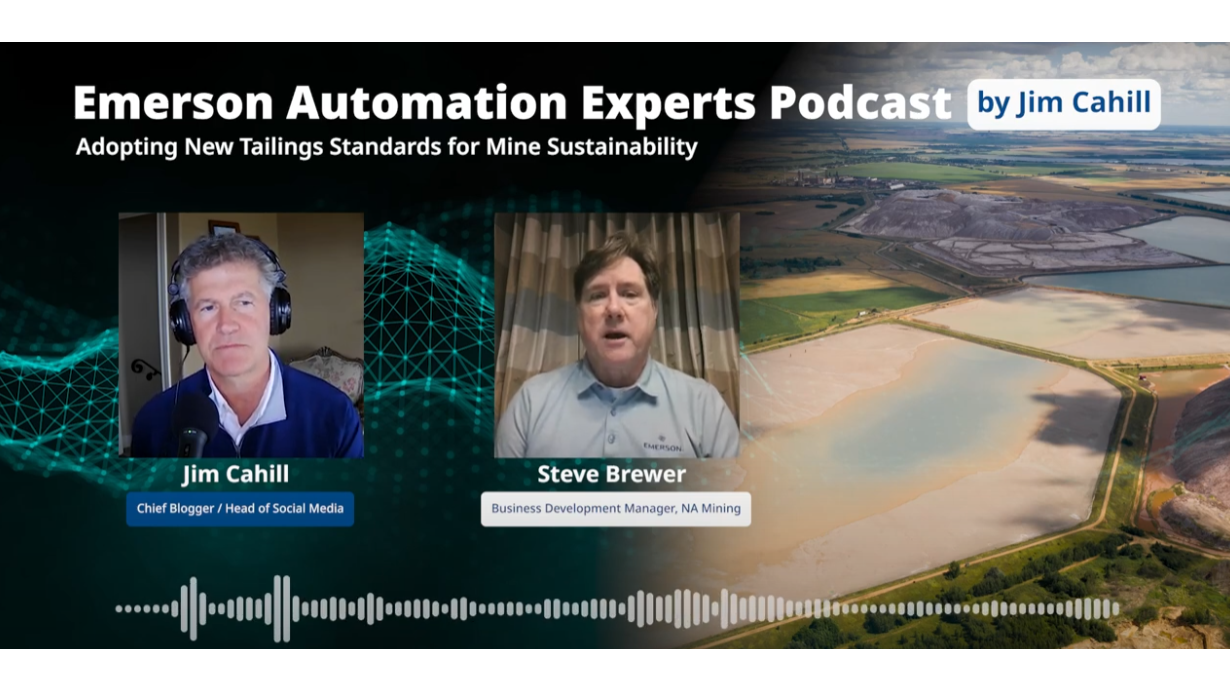Viewport: 1230px width, 692px height.
Task: Click the audio waveform bar
Action: pos(617,608)
